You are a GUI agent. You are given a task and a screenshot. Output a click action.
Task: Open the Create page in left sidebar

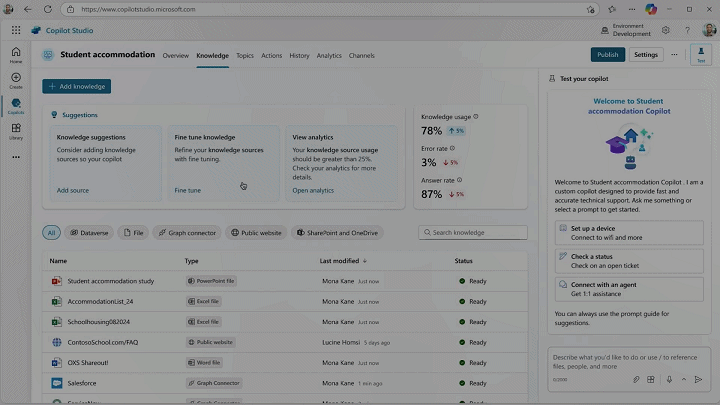15,79
